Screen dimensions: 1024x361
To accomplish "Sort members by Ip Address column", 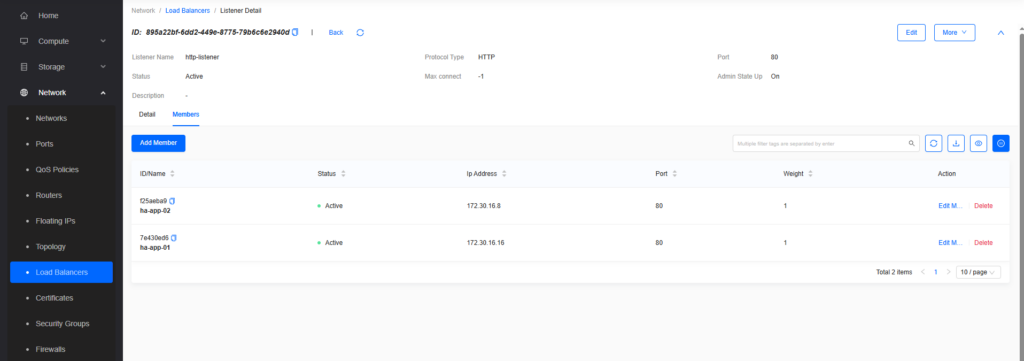I will tap(504, 174).
